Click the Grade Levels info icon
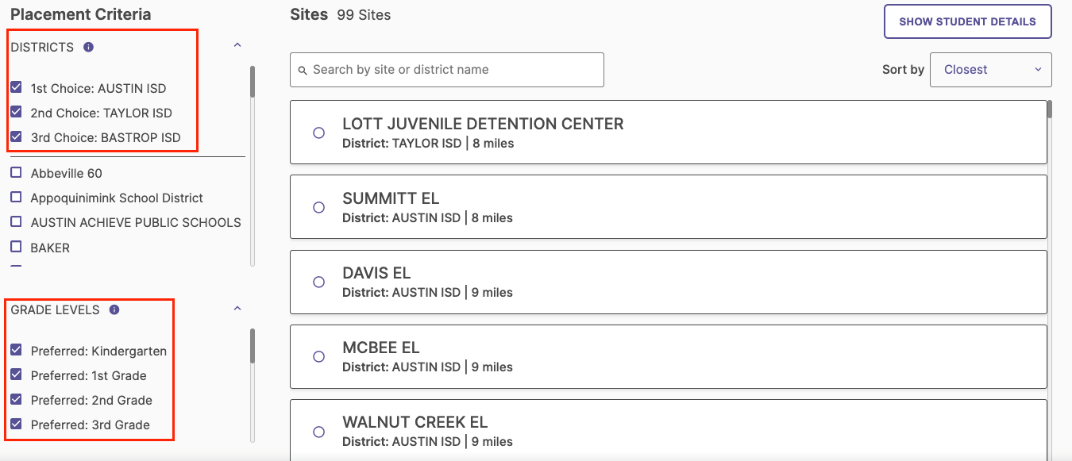This screenshot has width=1072, height=461. 114,310
